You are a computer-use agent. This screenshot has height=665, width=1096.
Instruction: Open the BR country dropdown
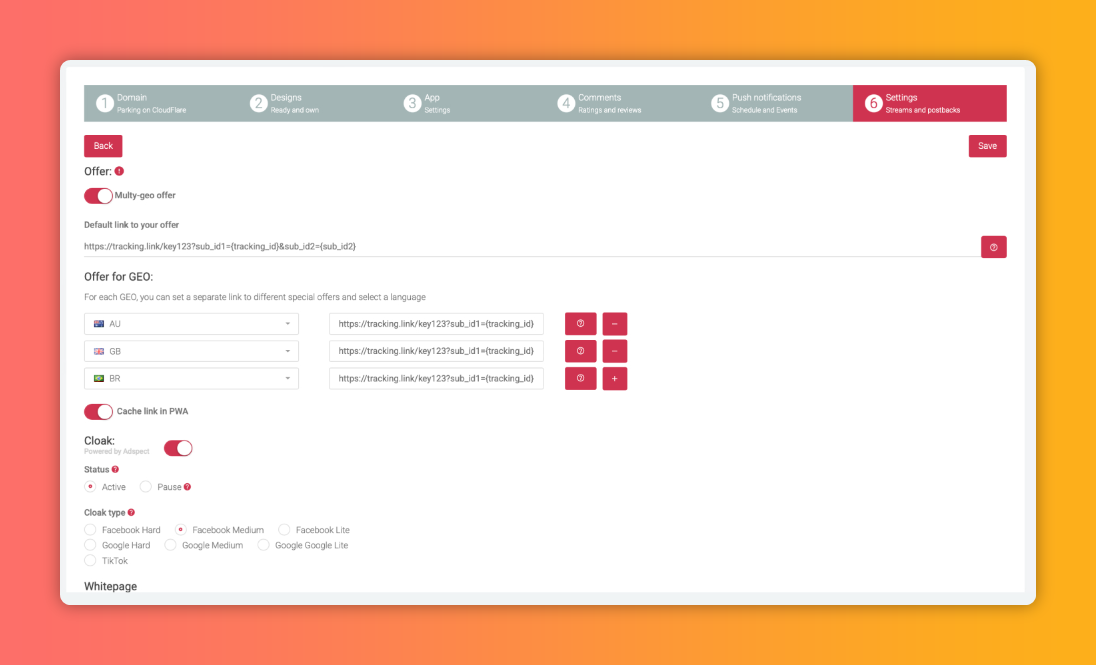pyautogui.click(x=191, y=379)
